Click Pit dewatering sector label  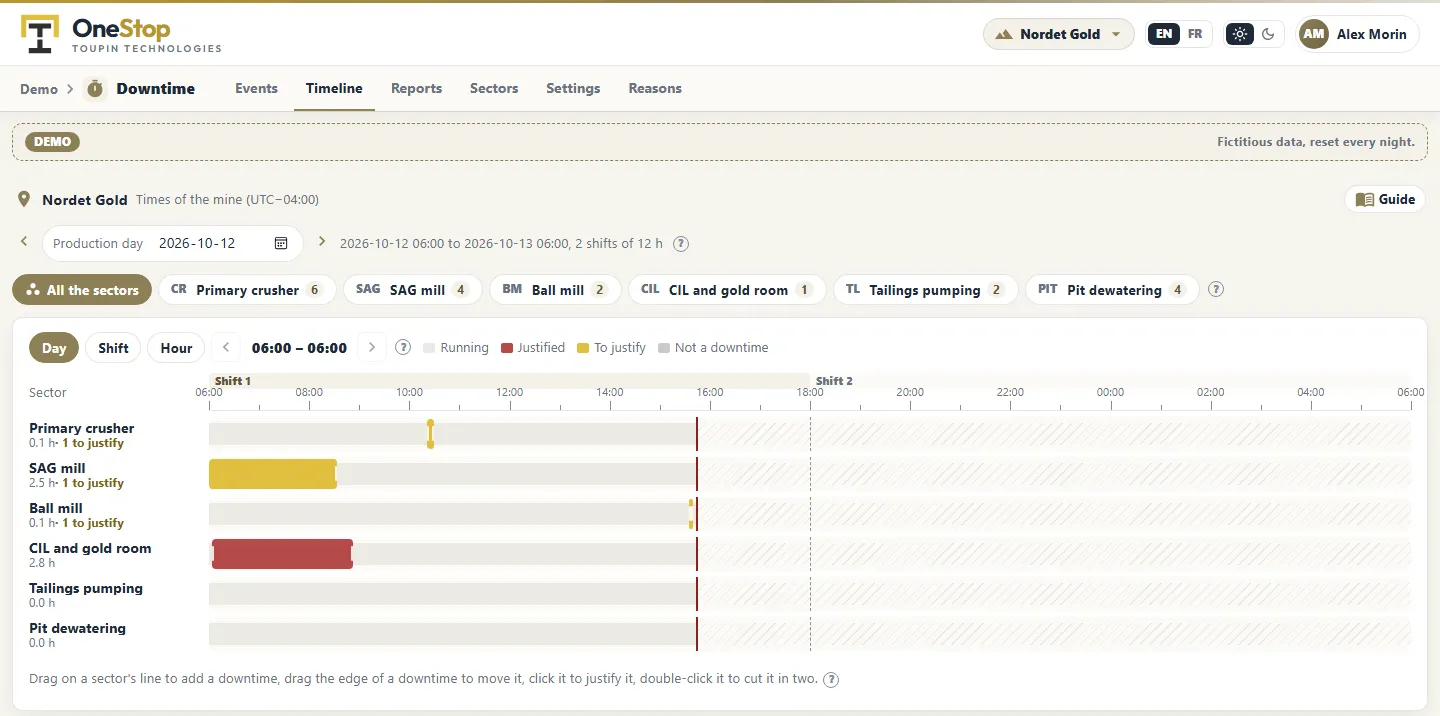tap(77, 628)
